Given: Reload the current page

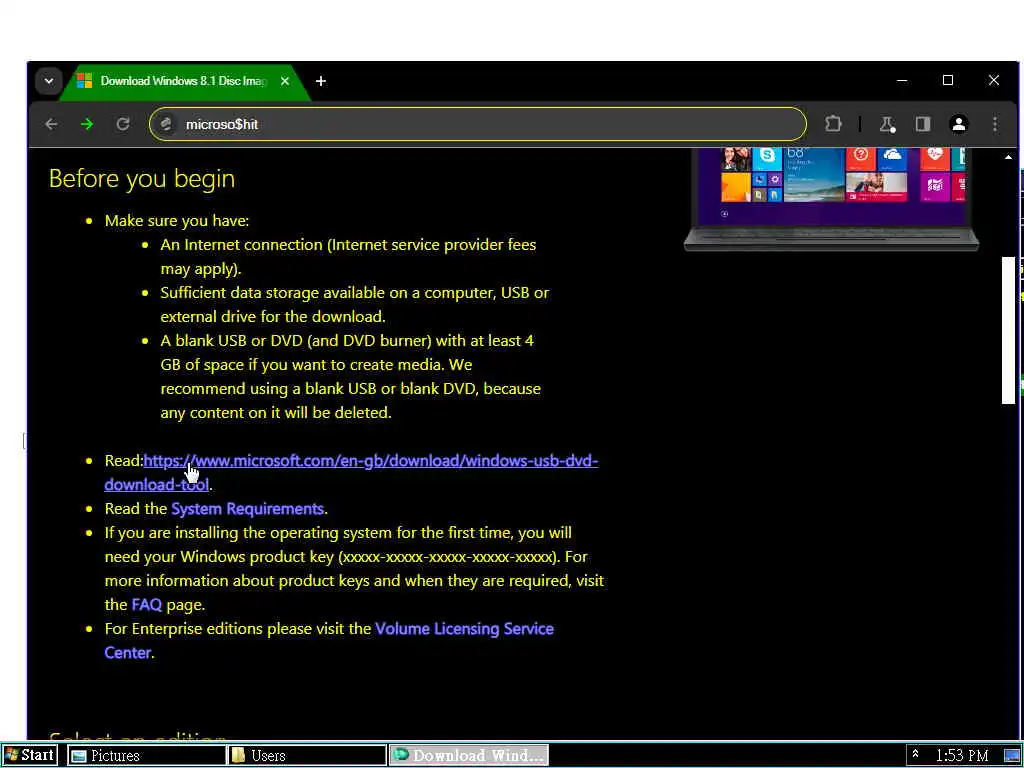Looking at the screenshot, I should click(x=123, y=124).
